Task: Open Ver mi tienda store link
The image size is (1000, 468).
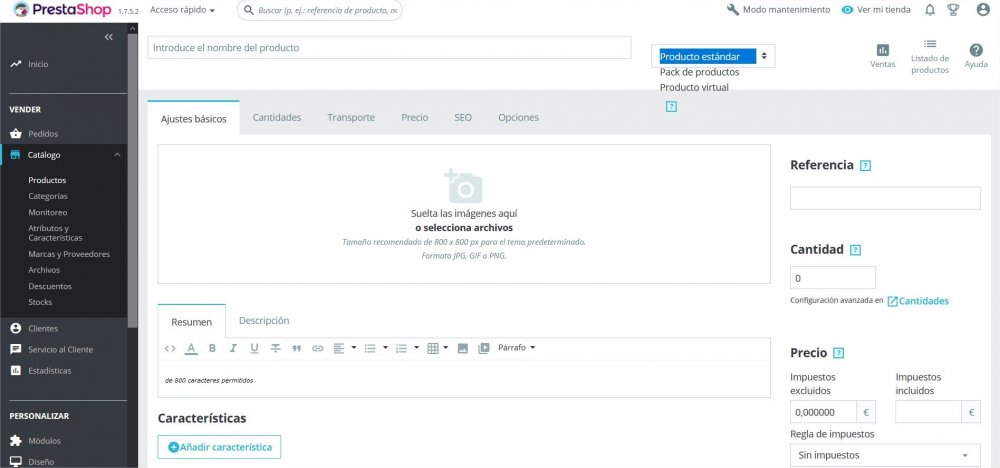Action: coord(876,10)
